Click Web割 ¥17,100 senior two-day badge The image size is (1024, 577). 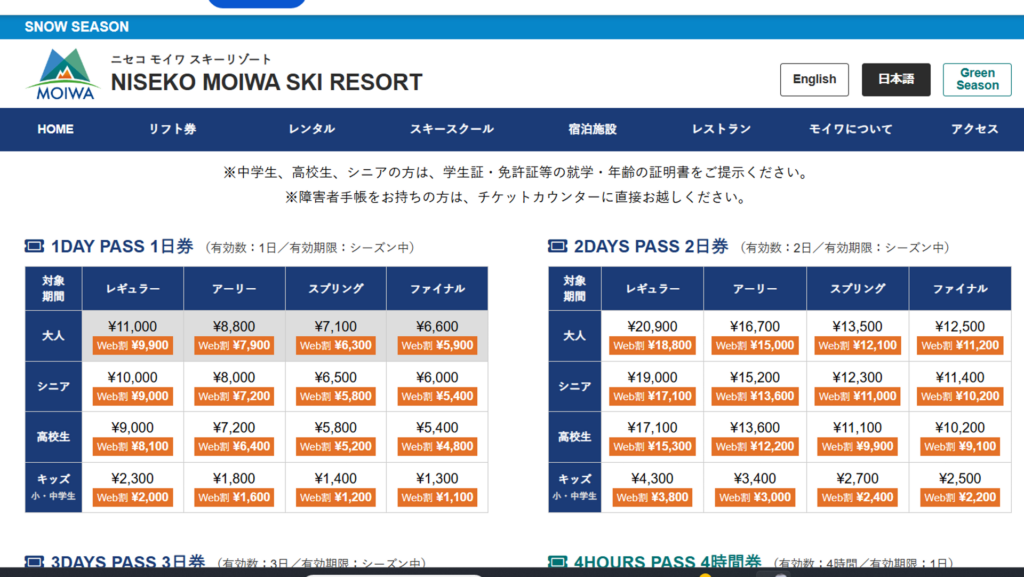[x=652, y=396]
